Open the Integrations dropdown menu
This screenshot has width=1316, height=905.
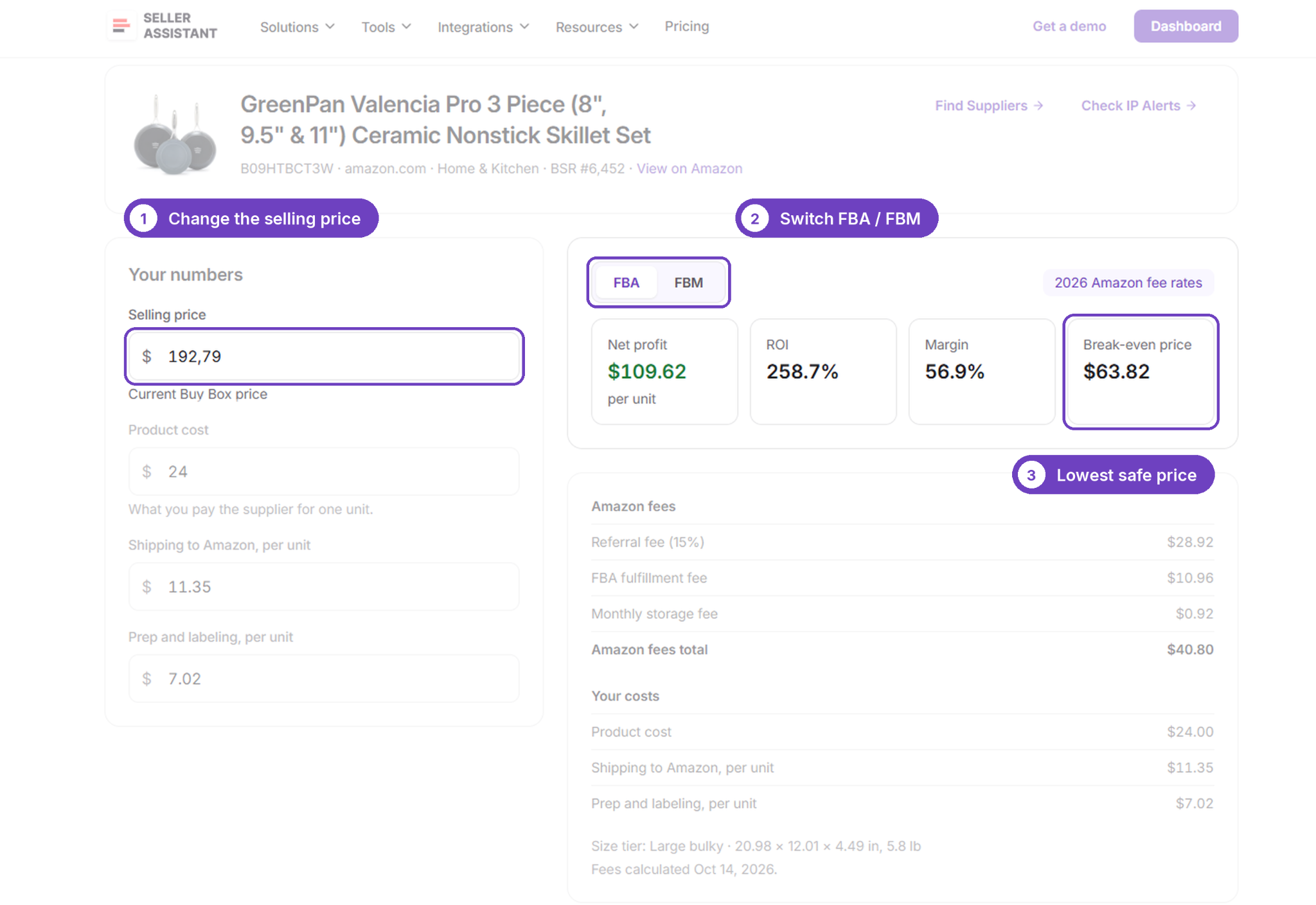pyautogui.click(x=483, y=27)
